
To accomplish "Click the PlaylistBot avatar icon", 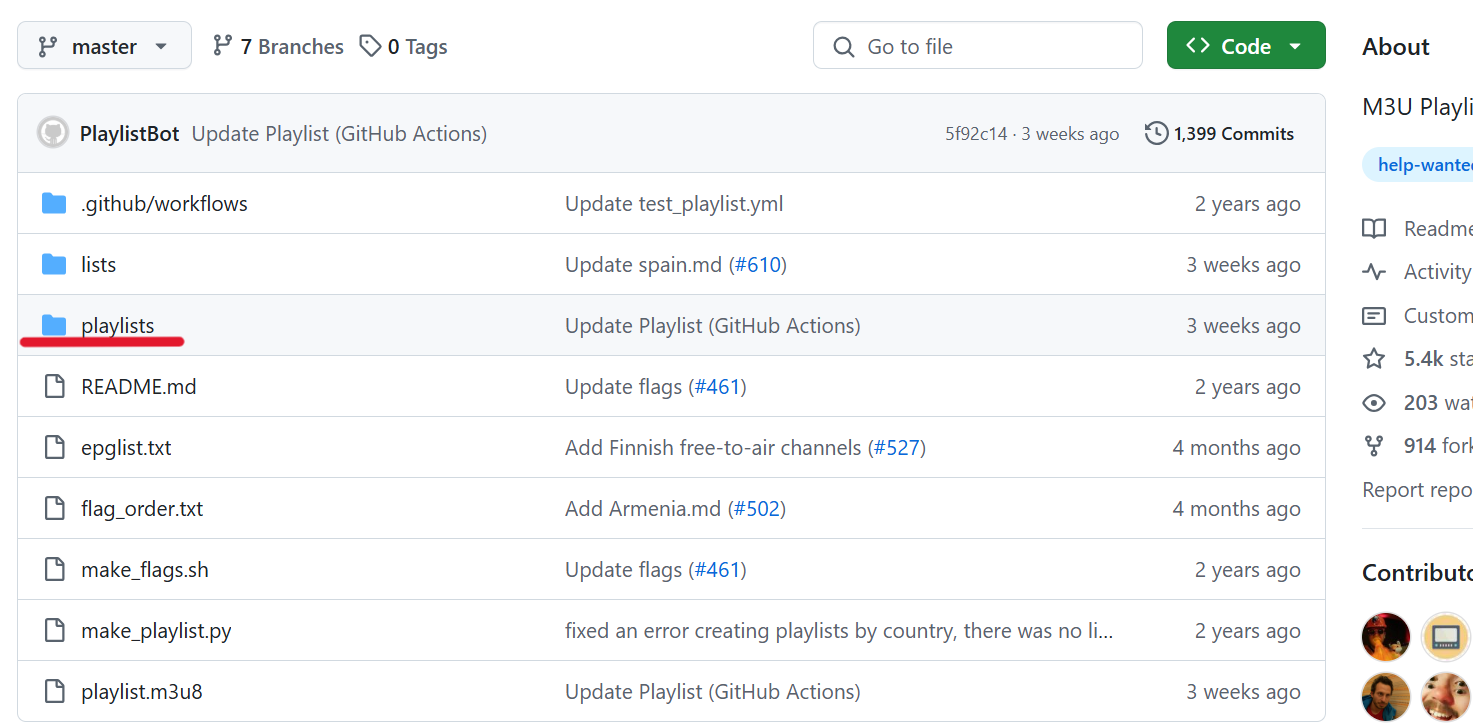I will click(53, 133).
